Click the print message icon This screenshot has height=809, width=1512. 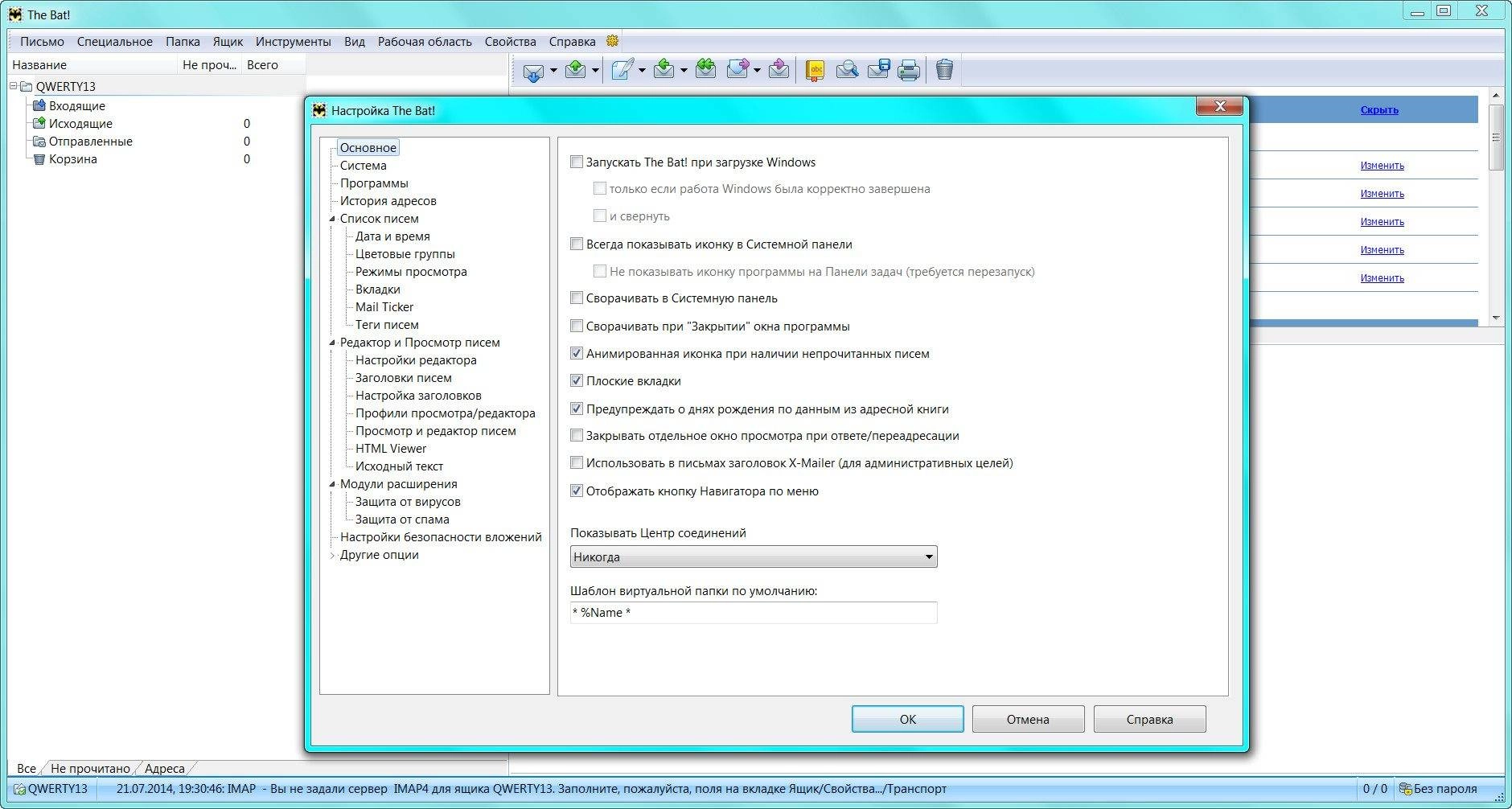[909, 71]
